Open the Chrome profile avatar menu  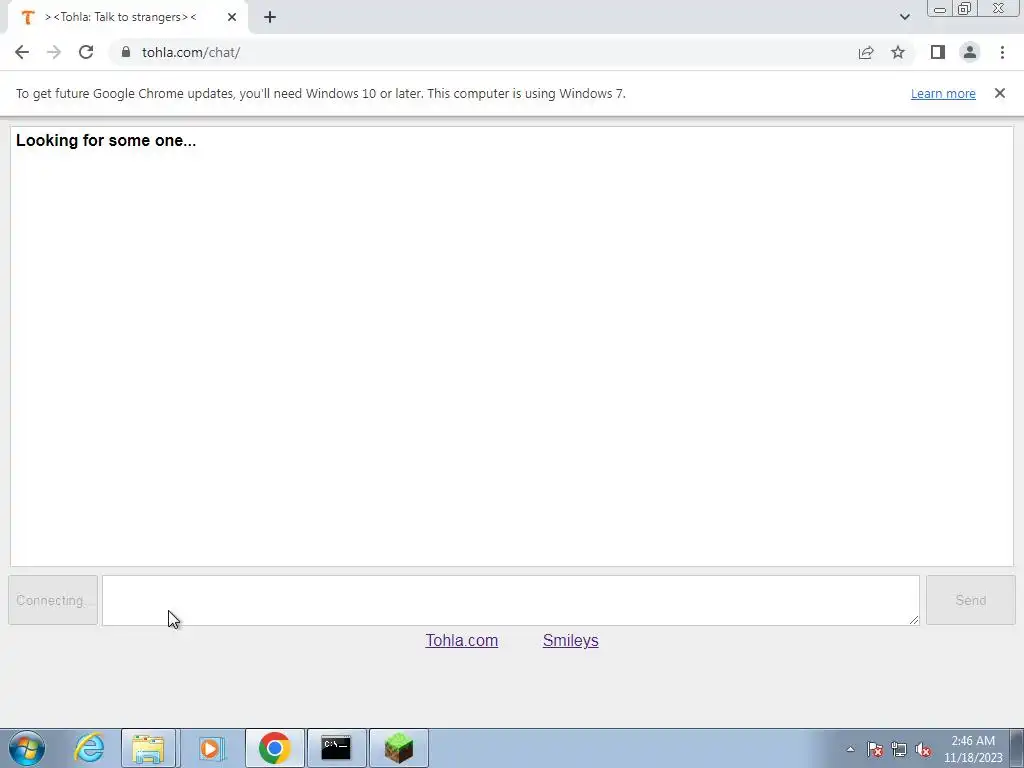point(970,52)
